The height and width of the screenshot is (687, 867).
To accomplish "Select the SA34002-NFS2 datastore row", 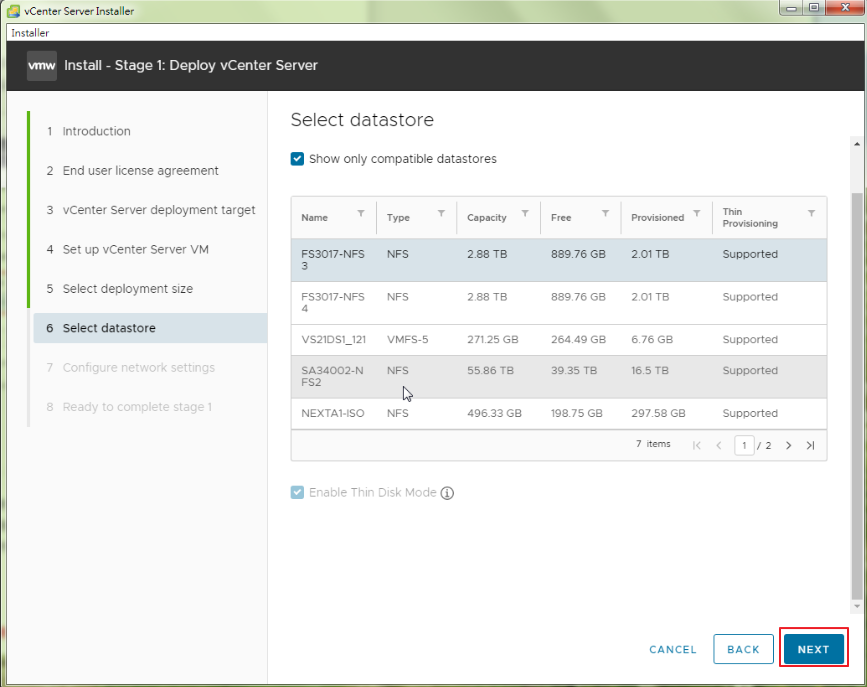I will (x=558, y=376).
